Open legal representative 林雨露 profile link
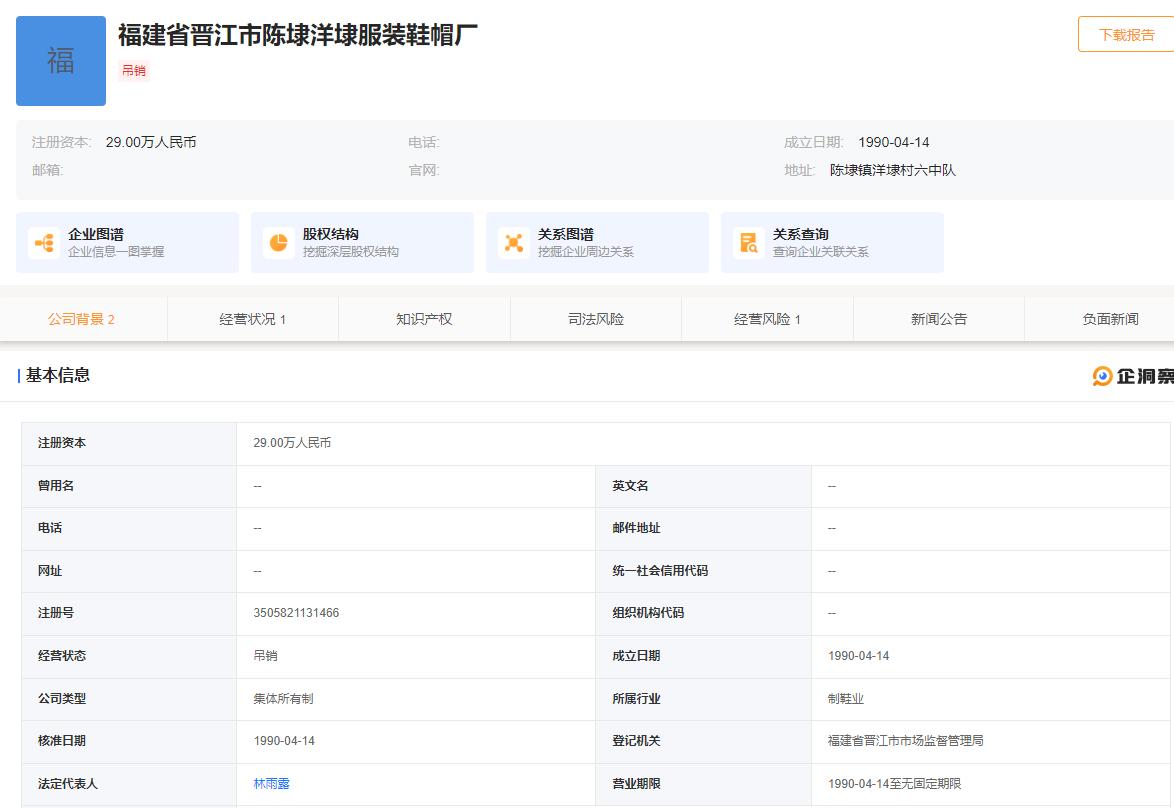Screen dimensions: 1174x808 (270, 784)
